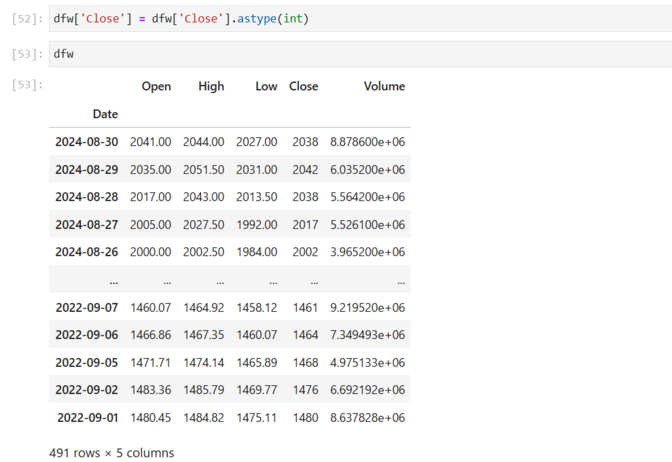Select the 2024-08-28 row date label
Screen dimensions: 672x462
coord(86,197)
